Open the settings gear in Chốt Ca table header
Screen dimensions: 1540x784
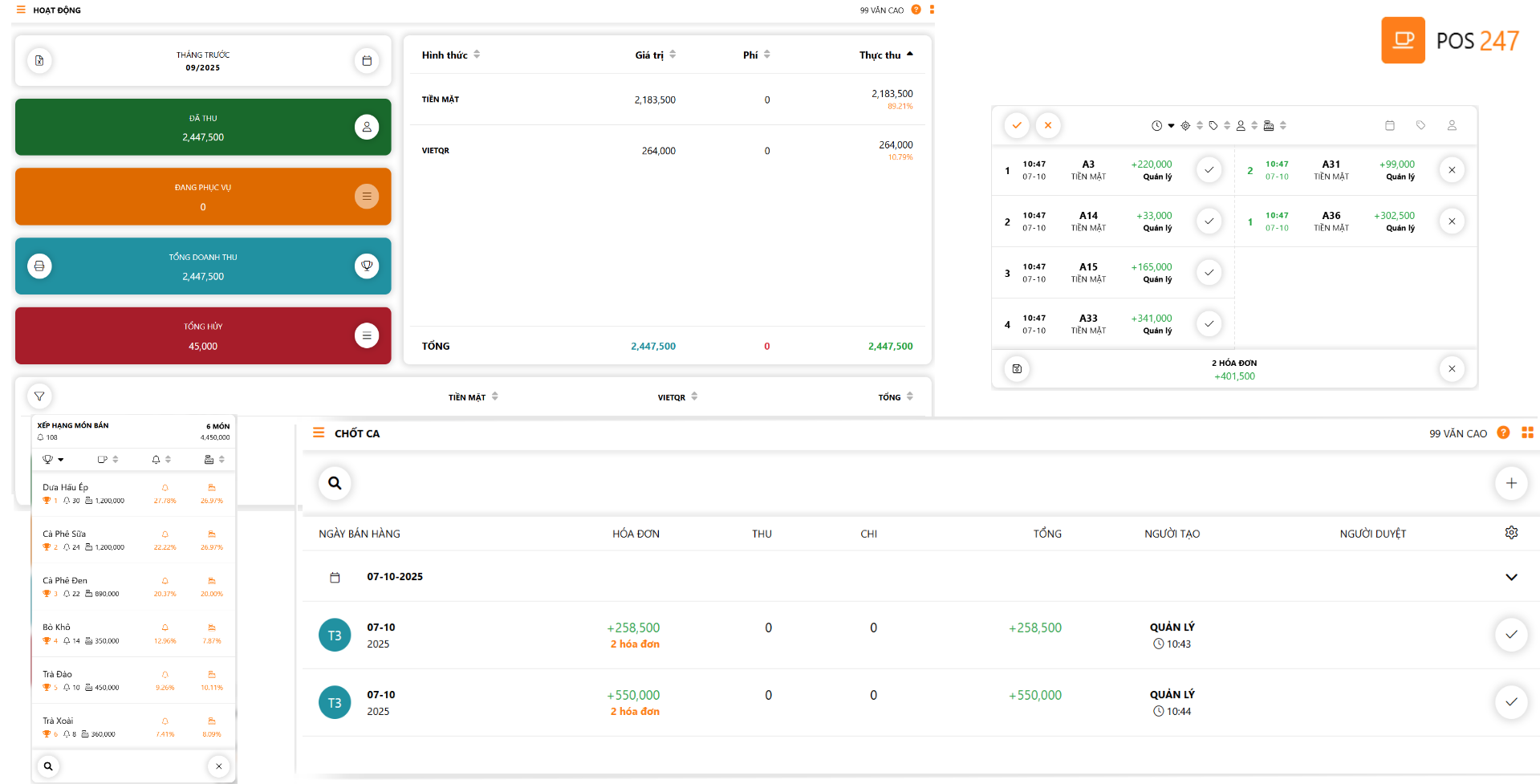1511,533
